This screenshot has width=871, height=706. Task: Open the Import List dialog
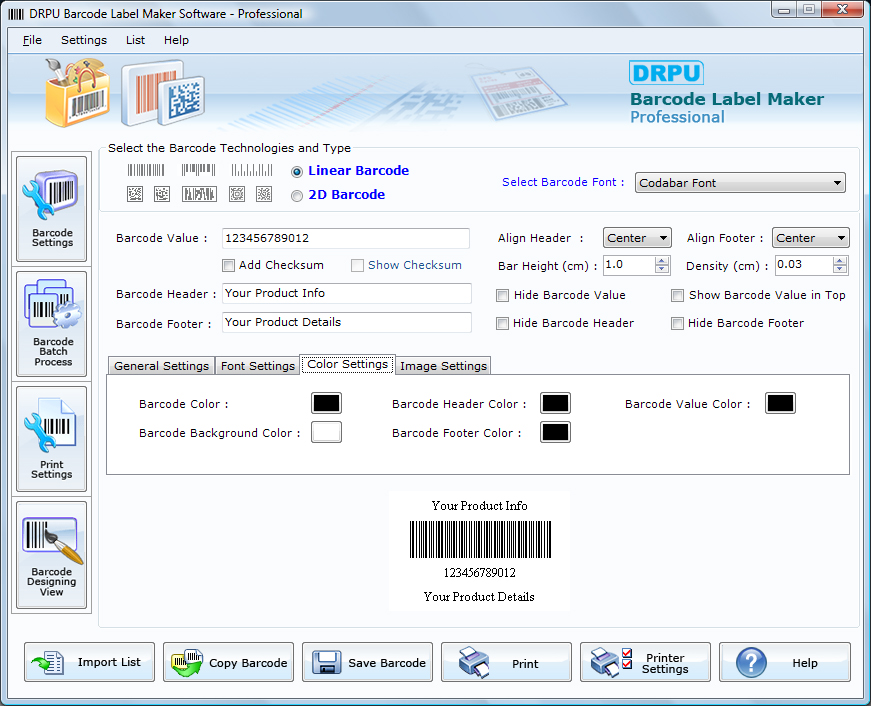tap(89, 662)
